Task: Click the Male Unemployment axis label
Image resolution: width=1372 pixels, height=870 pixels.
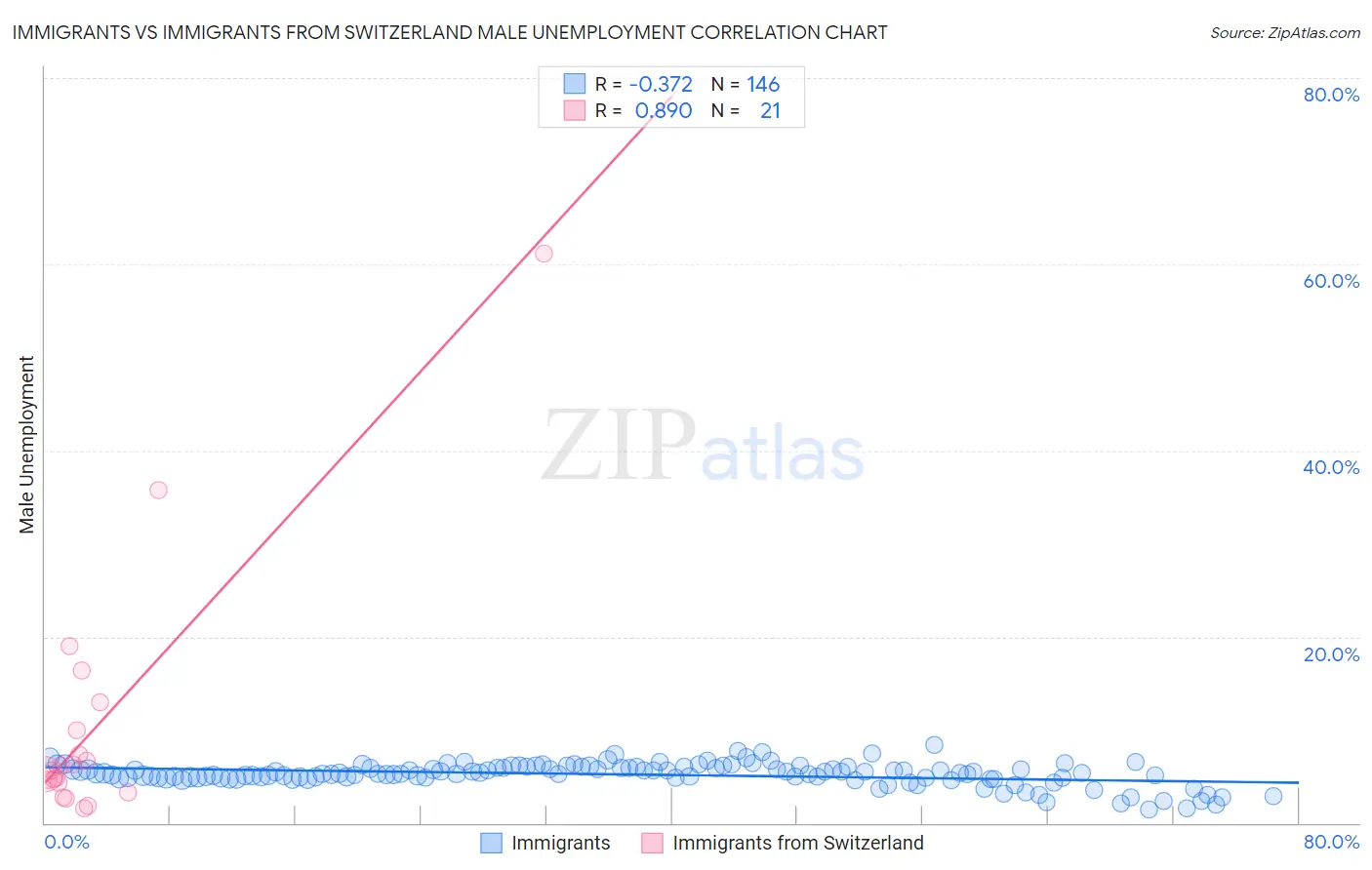Action: pyautogui.click(x=26, y=445)
